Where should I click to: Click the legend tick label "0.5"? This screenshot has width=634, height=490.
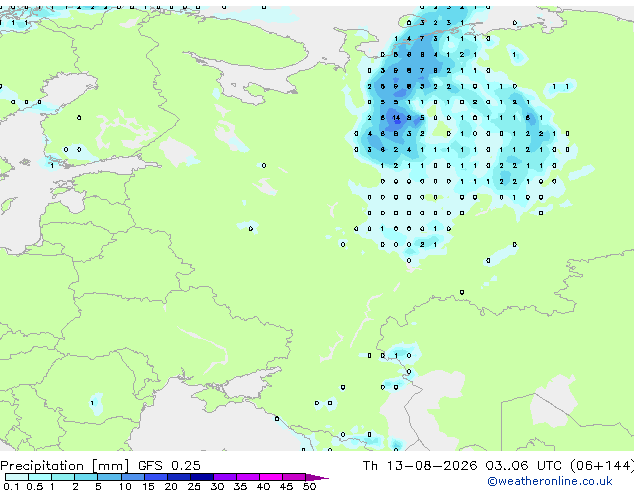[35, 486]
